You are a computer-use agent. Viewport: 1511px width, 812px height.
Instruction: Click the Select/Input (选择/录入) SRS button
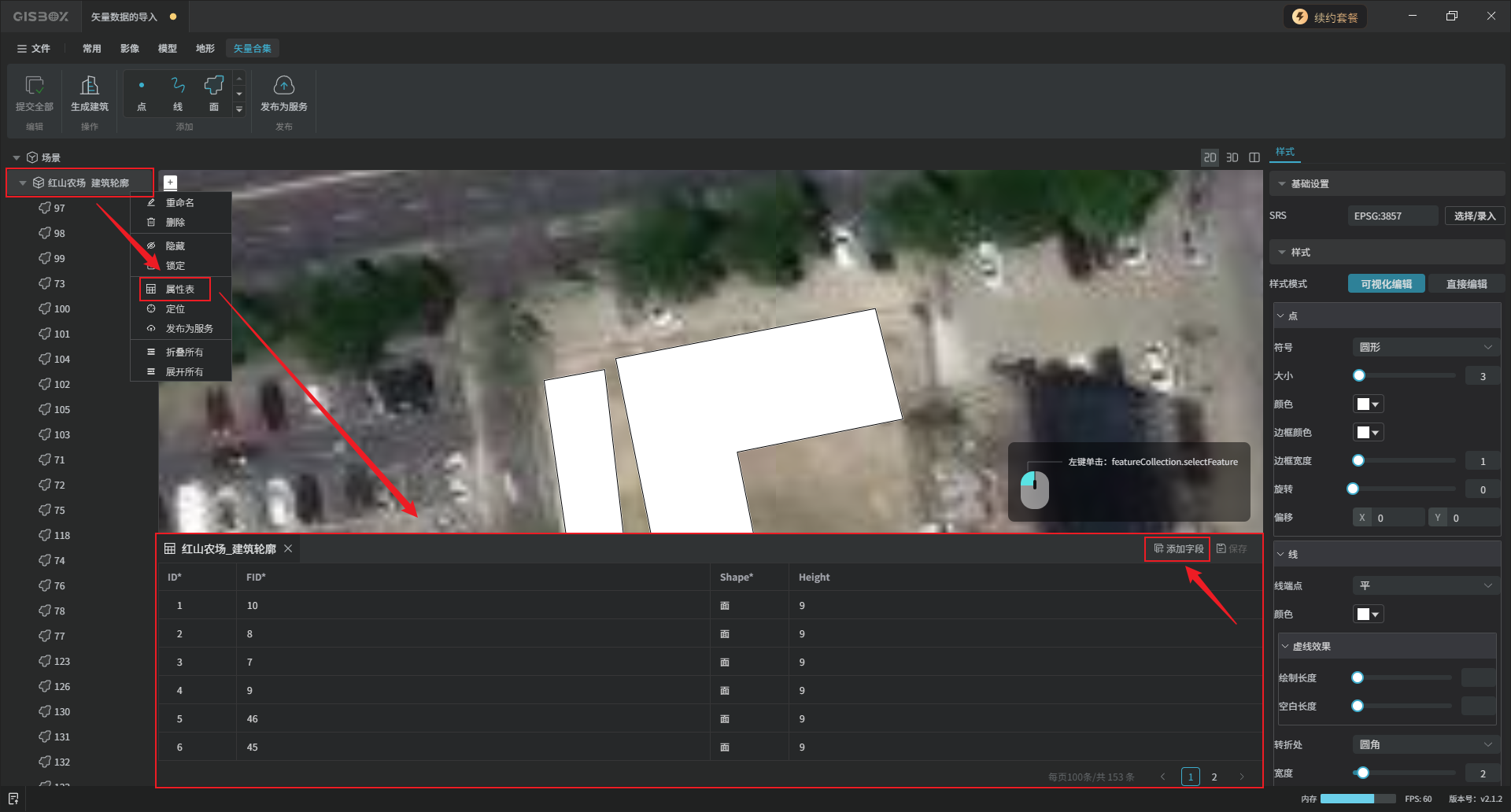point(1474,216)
